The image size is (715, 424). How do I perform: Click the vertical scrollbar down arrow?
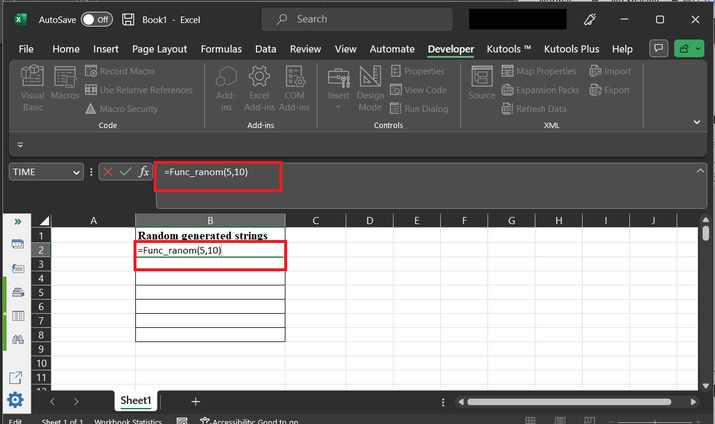(705, 386)
